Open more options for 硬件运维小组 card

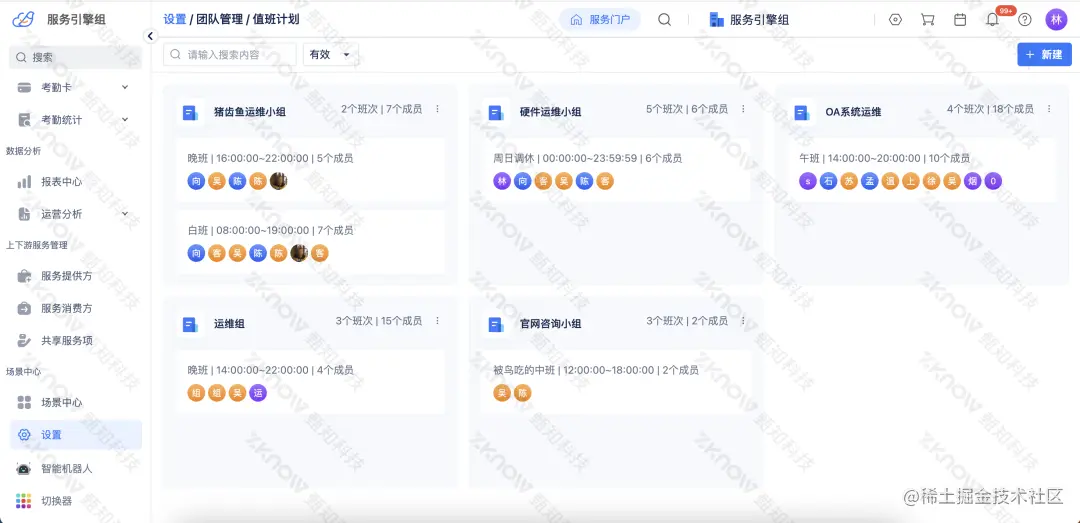[743, 109]
